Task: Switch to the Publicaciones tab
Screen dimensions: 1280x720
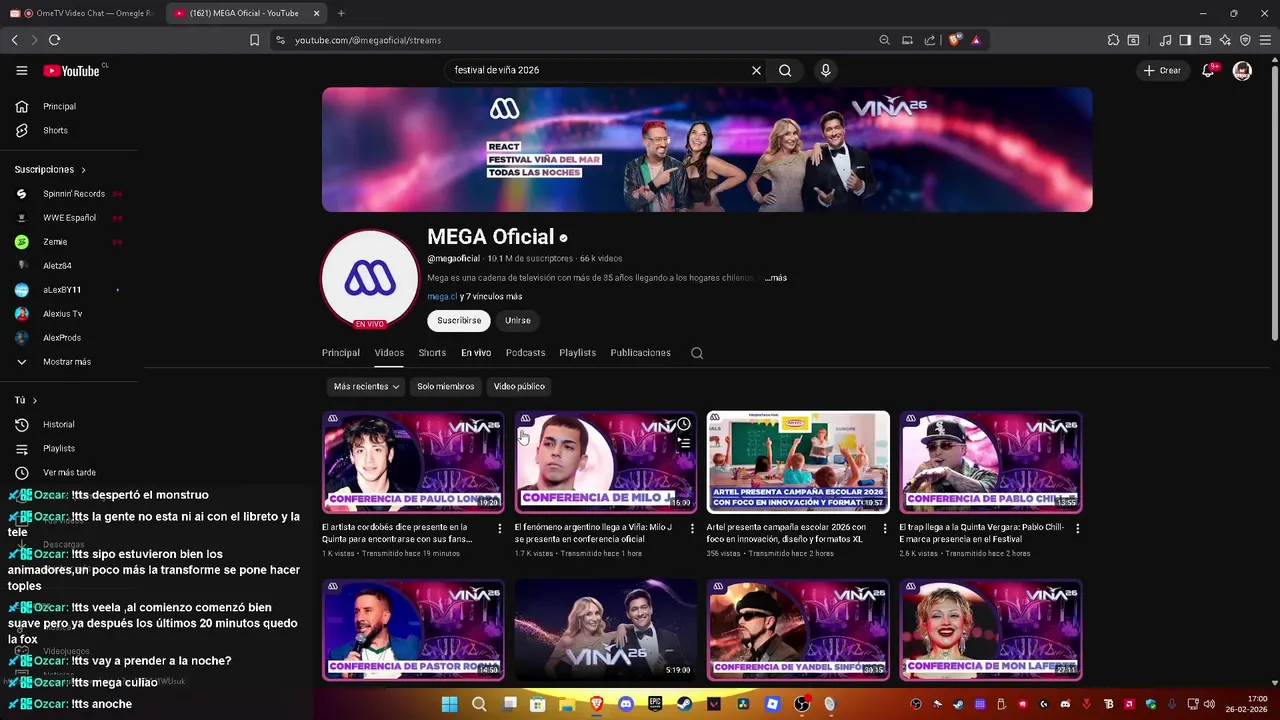Action: point(640,353)
